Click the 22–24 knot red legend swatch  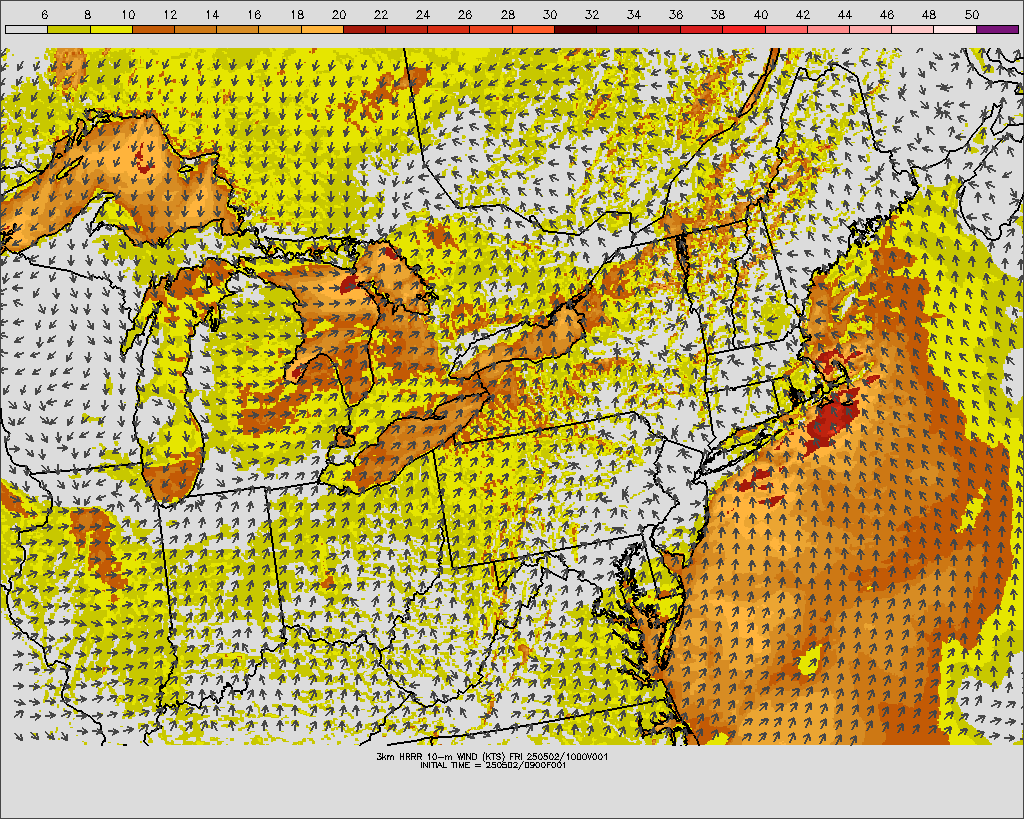(406, 29)
